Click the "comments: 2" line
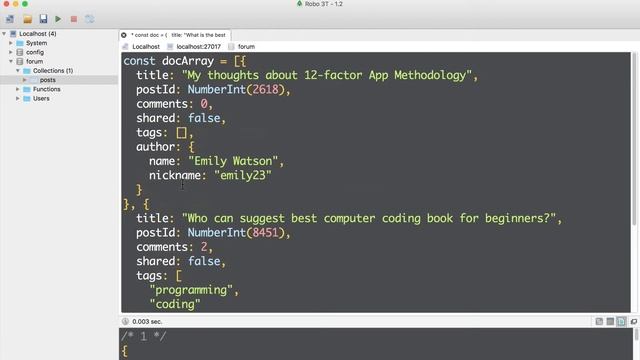The height and width of the screenshot is (360, 640). pos(174,247)
